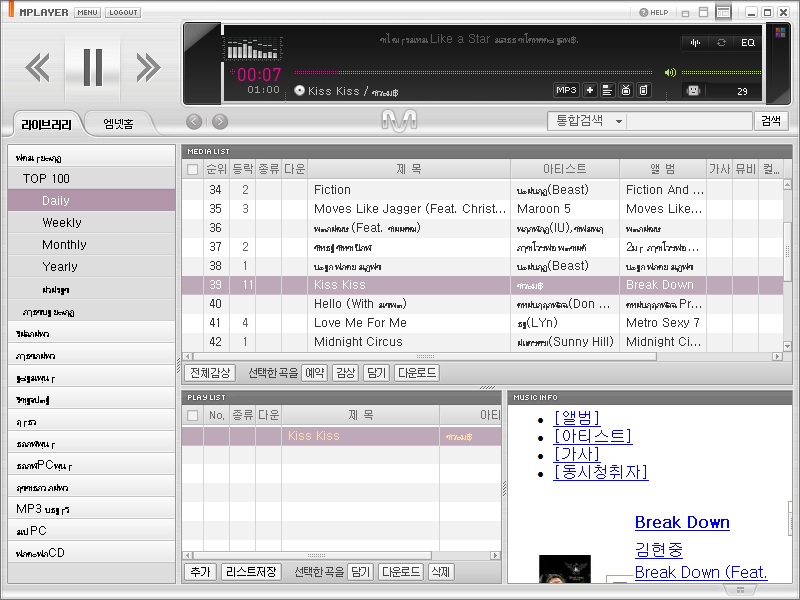Image resolution: width=800 pixels, height=600 pixels.
Task: Click the phone ringtone icon in player
Action: [x=644, y=90]
